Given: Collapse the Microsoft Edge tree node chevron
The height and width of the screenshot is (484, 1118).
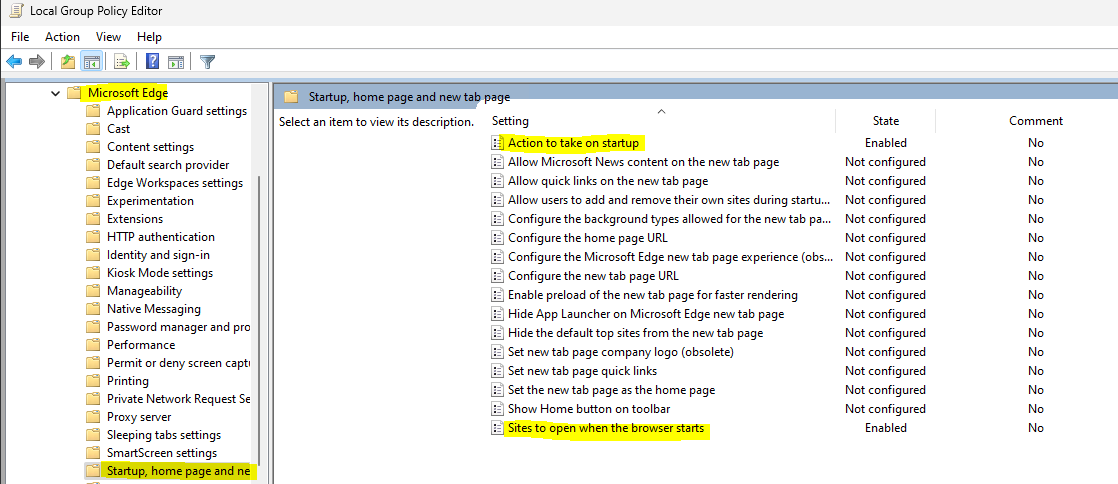Looking at the screenshot, I should tap(56, 93).
